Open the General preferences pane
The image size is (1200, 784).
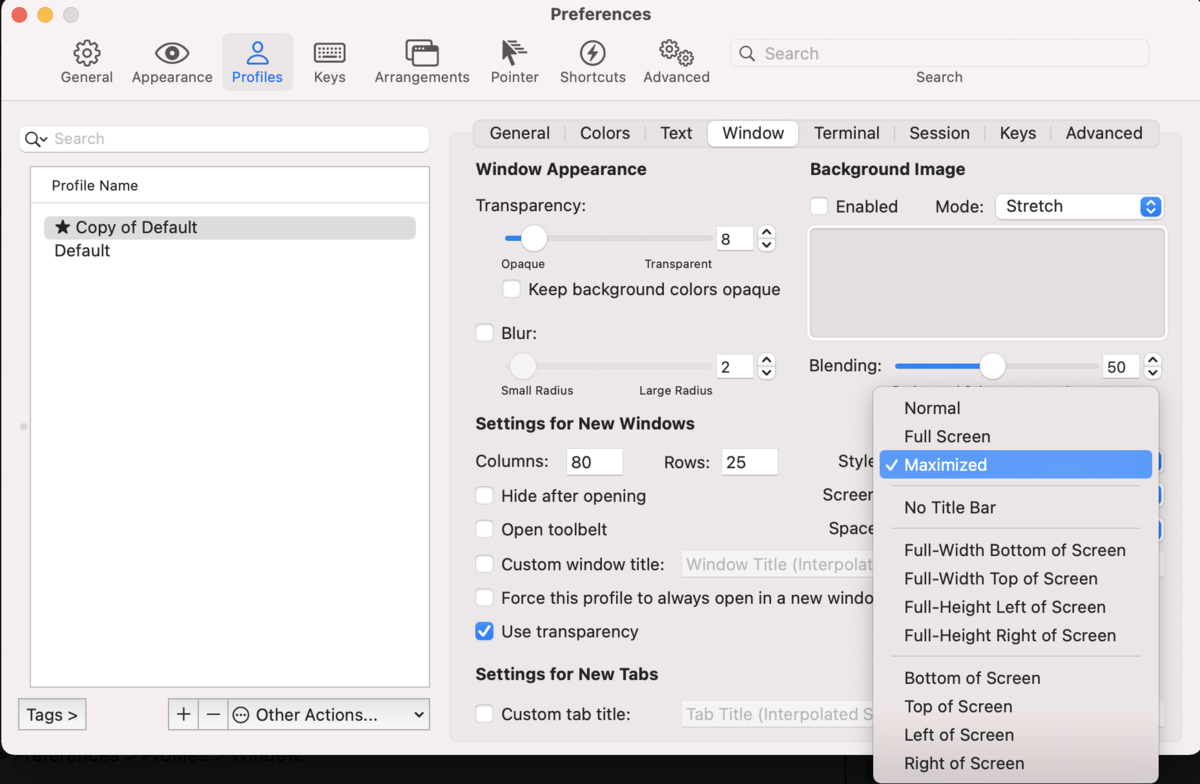87,62
